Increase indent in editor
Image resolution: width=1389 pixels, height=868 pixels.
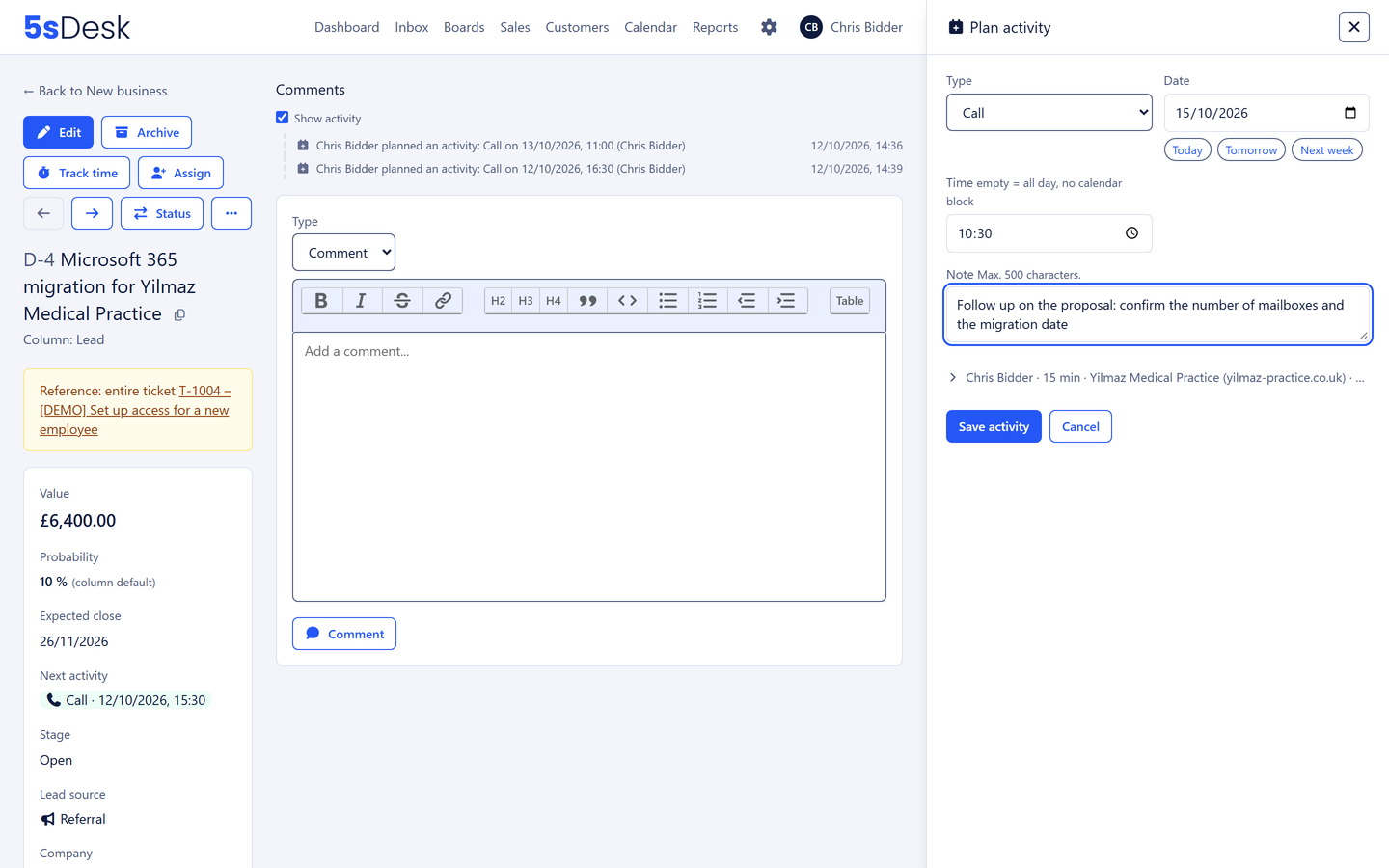(786, 301)
